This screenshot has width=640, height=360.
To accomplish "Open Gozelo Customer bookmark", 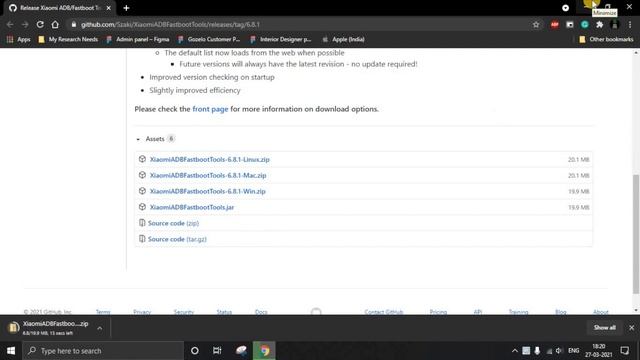I will click(209, 40).
